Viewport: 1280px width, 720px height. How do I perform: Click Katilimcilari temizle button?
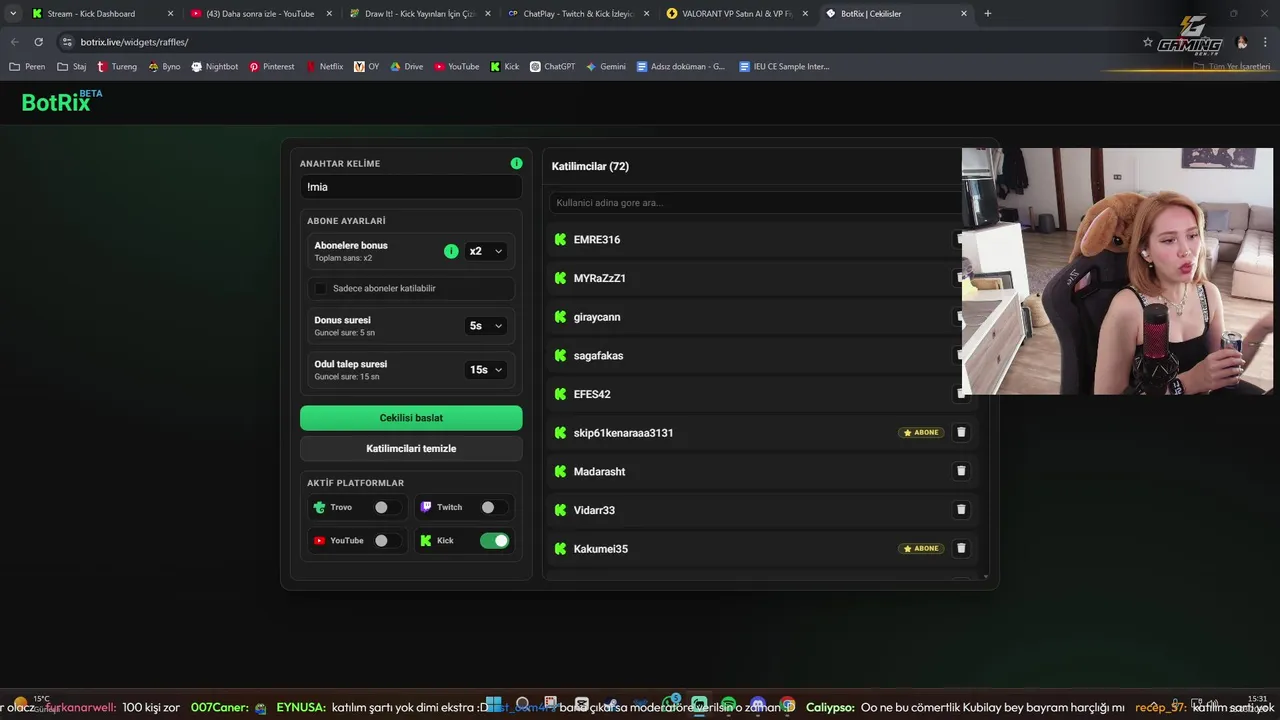click(411, 449)
